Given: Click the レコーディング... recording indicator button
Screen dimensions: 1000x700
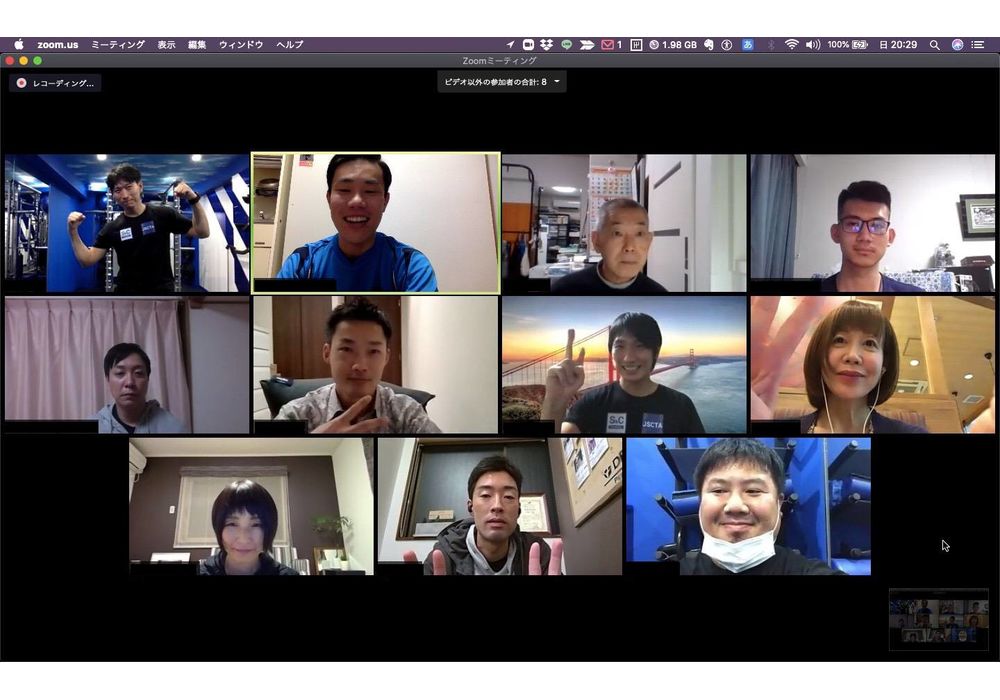Looking at the screenshot, I should coord(56,83).
